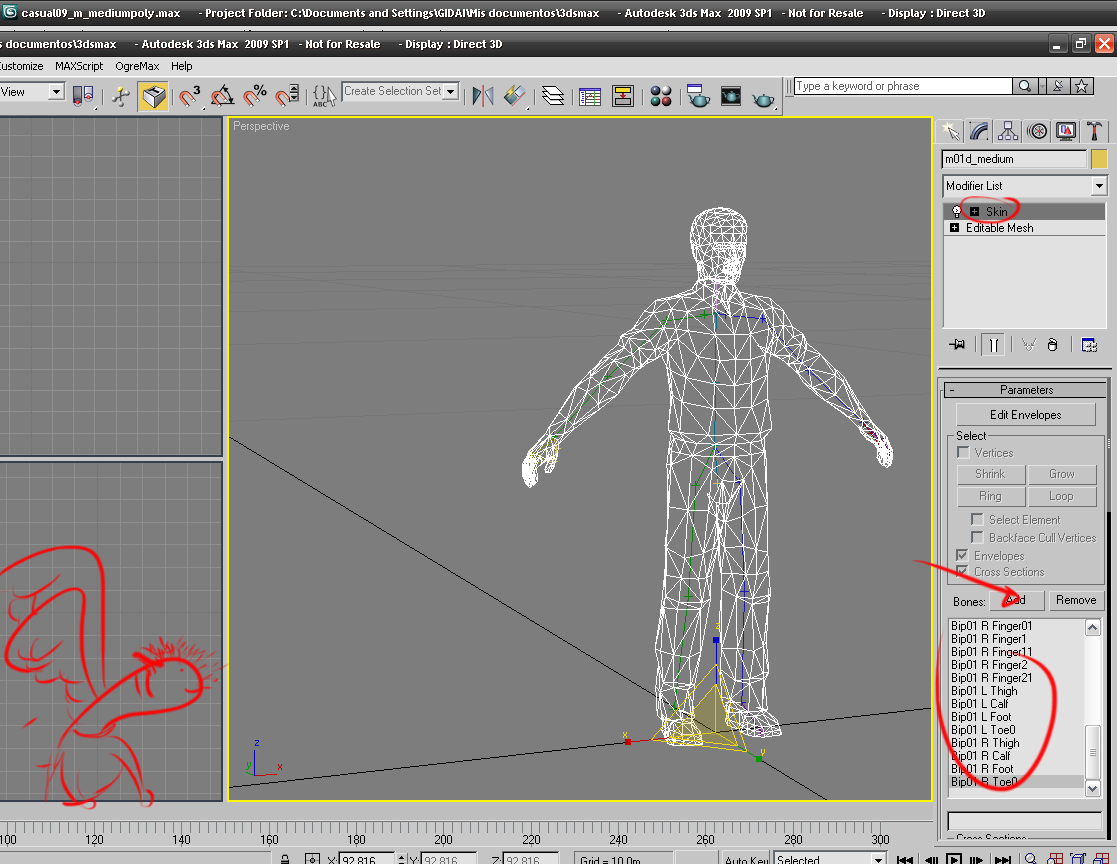This screenshot has height=864, width=1117.
Task: Toggle the 3D Snaps magnet icon
Action: click(x=189, y=96)
